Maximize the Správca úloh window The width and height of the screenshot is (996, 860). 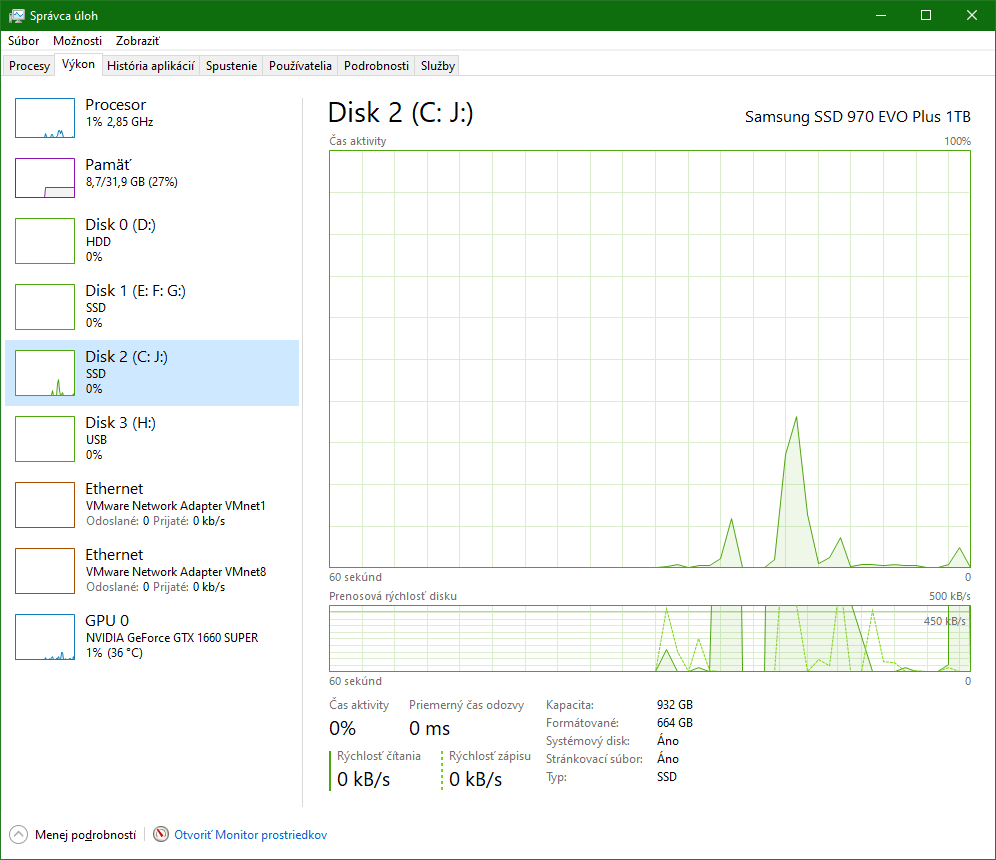(926, 15)
